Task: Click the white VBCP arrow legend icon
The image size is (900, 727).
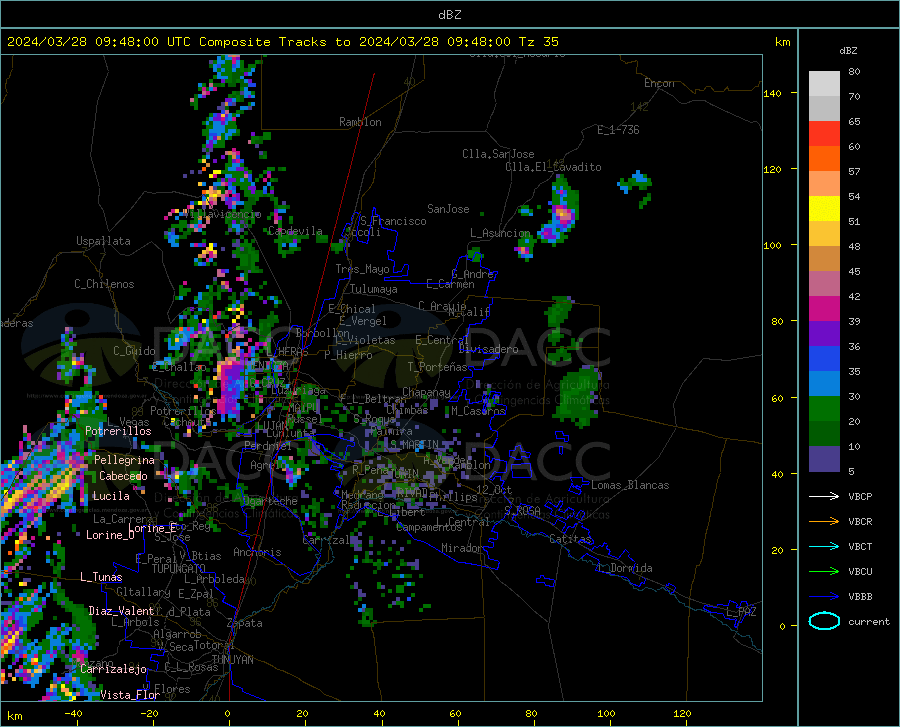Action: 824,496
